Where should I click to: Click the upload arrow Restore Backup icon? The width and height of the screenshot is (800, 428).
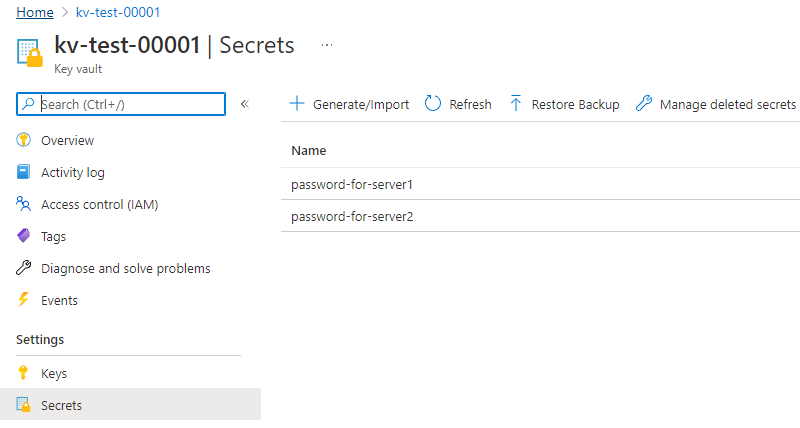pyautogui.click(x=516, y=104)
